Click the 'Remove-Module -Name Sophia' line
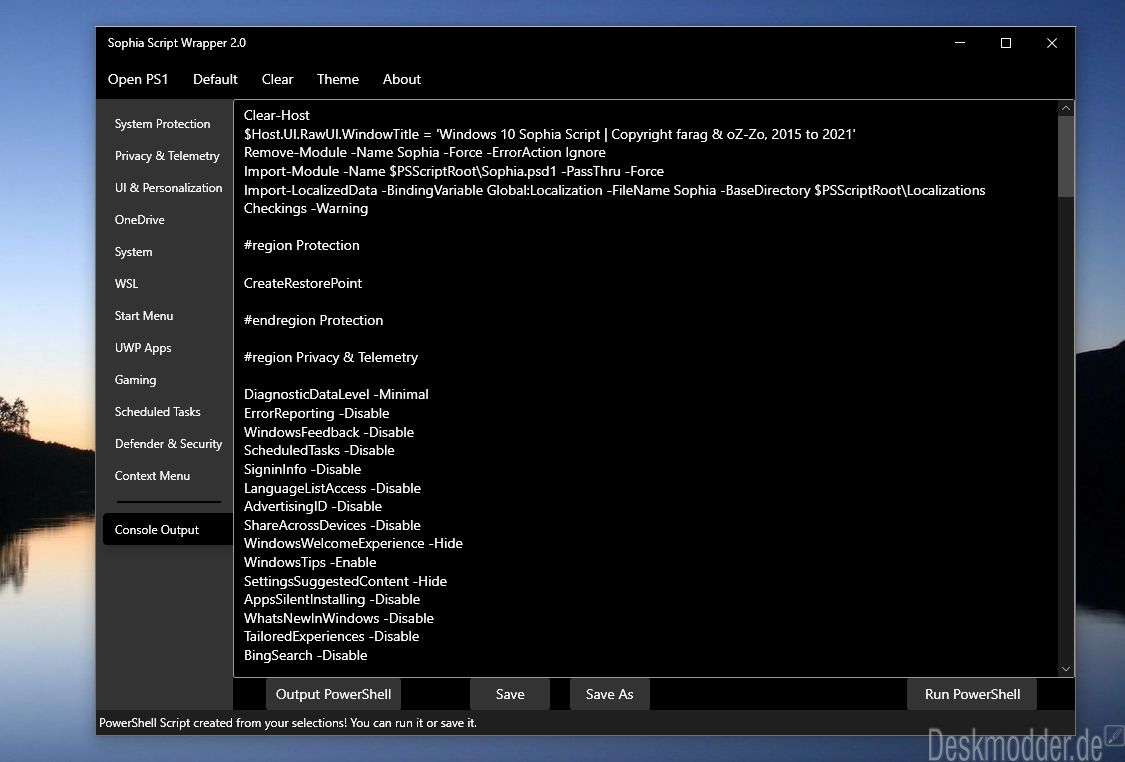The width and height of the screenshot is (1125, 762). (x=425, y=153)
